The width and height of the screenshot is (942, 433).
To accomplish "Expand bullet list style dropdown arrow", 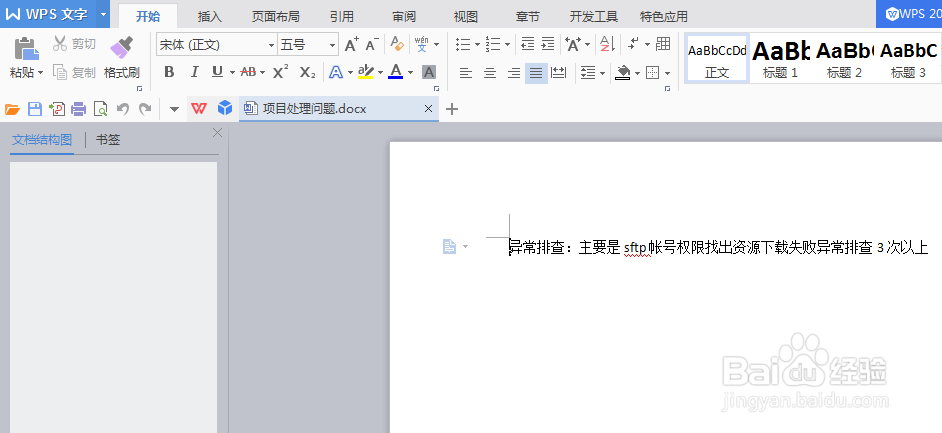I will (x=477, y=44).
